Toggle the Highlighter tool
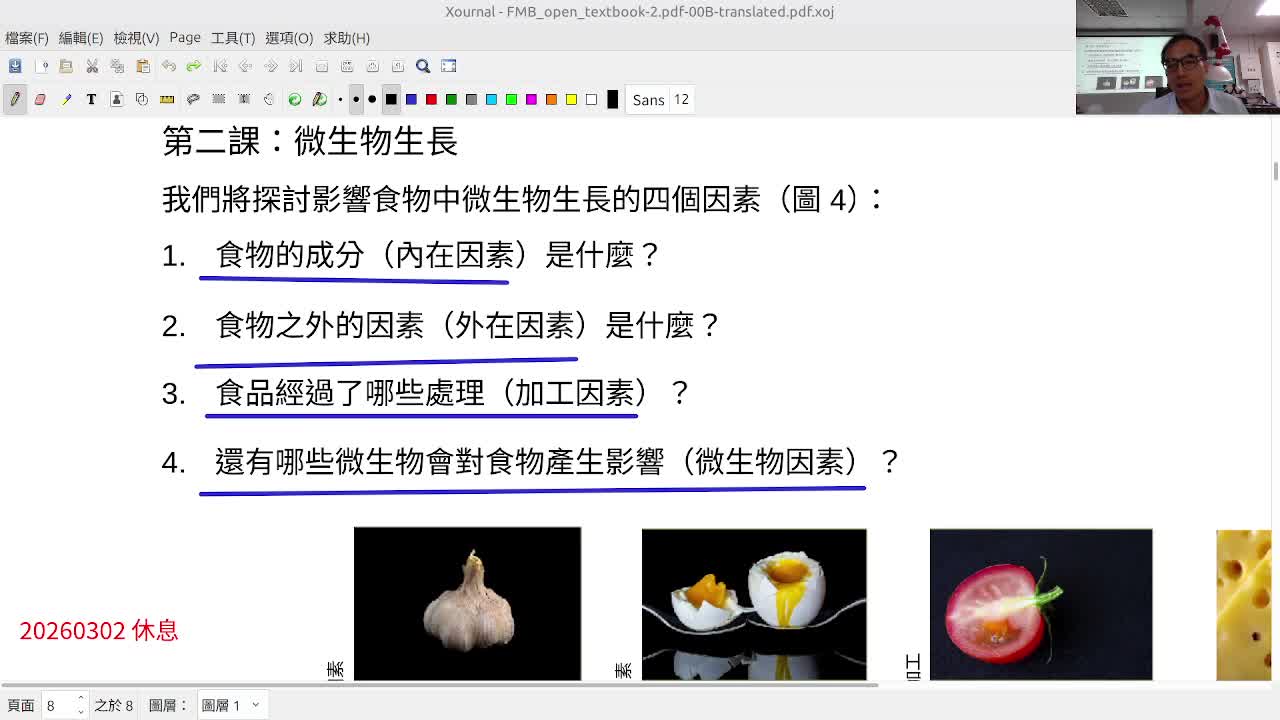The width and height of the screenshot is (1280, 720). coord(66,99)
